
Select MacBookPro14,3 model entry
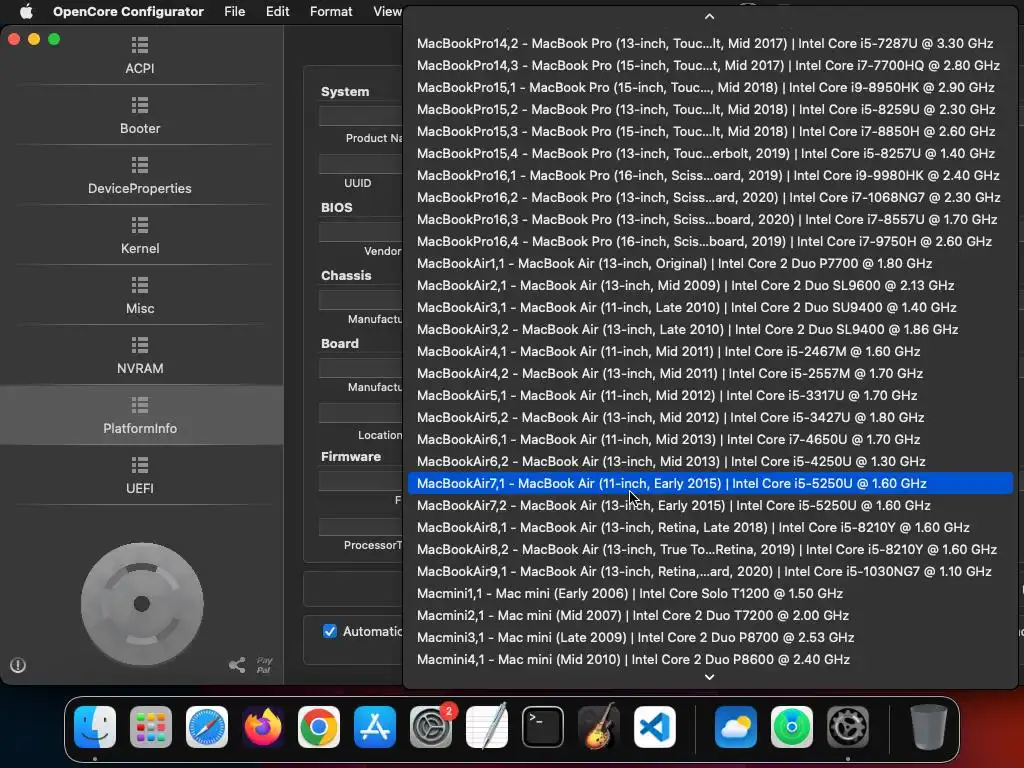click(710, 65)
